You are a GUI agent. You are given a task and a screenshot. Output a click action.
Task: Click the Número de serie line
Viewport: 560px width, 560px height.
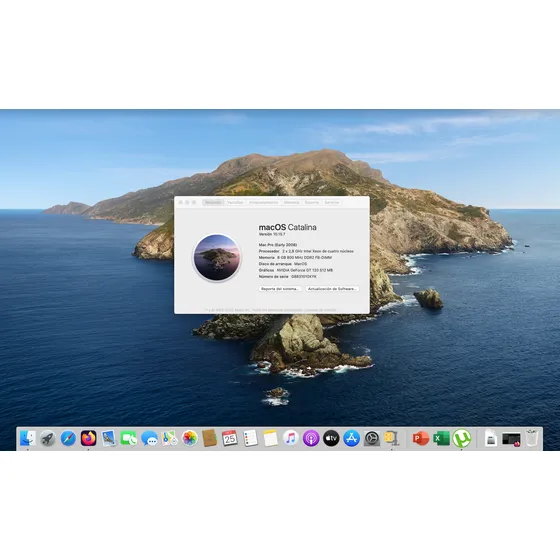[x=288, y=277]
